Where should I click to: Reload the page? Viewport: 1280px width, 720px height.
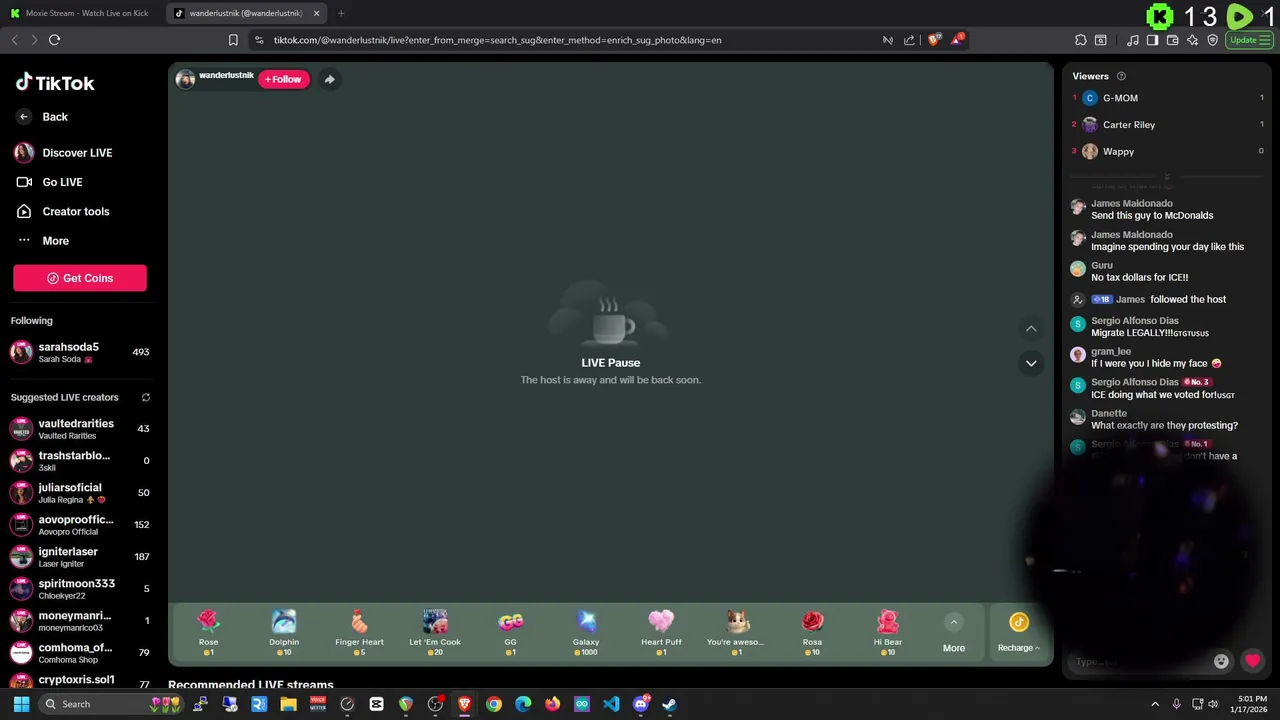(54, 40)
